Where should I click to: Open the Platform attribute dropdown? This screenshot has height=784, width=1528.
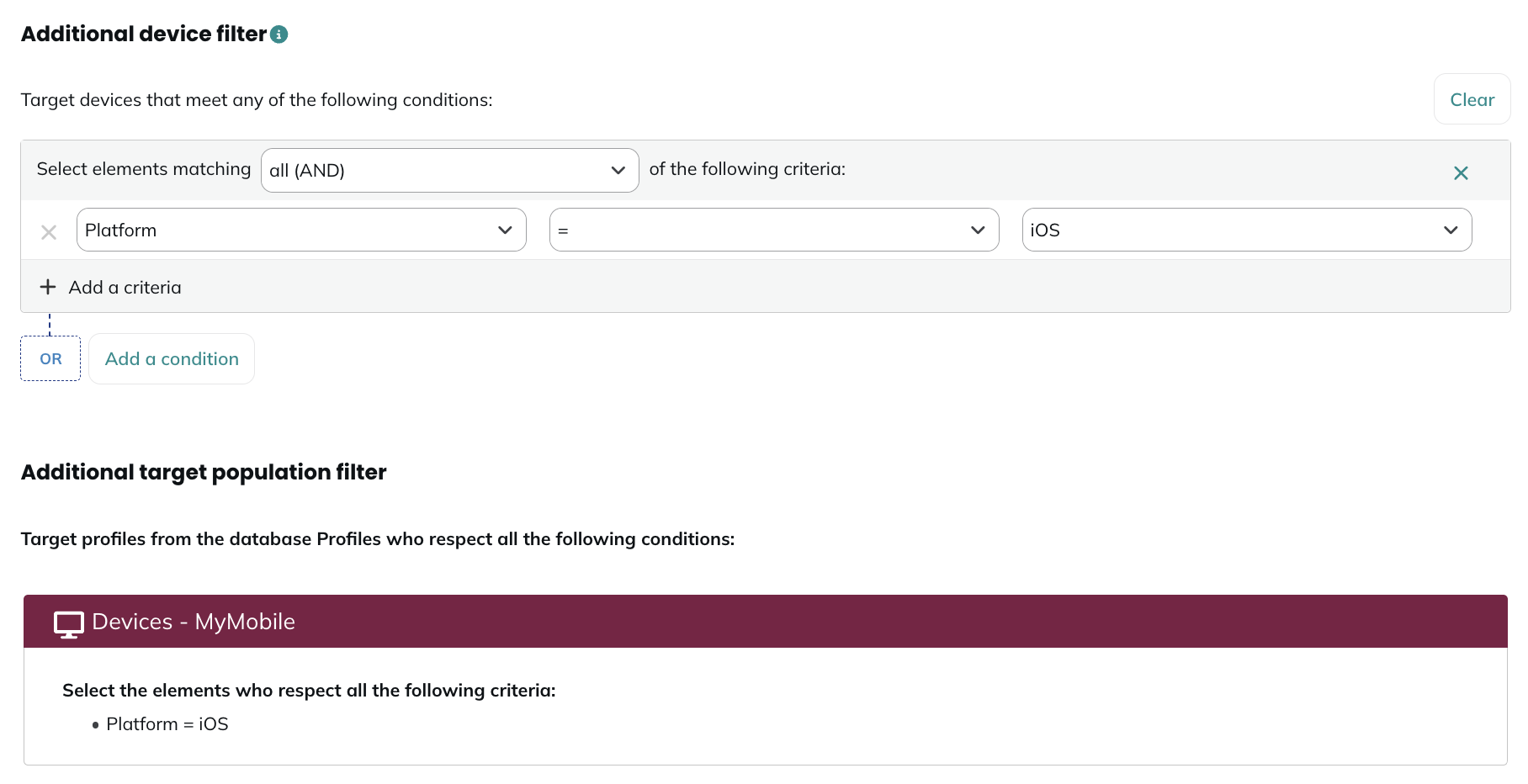point(301,230)
